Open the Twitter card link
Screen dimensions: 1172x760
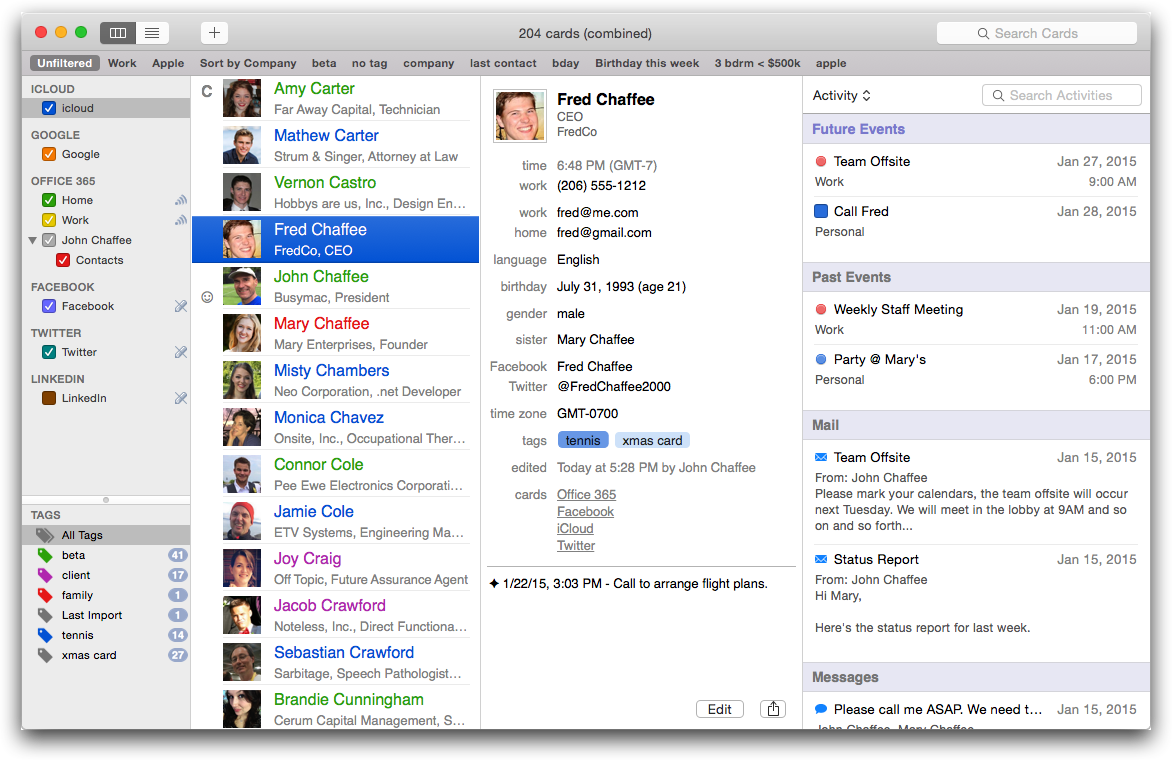pos(576,546)
